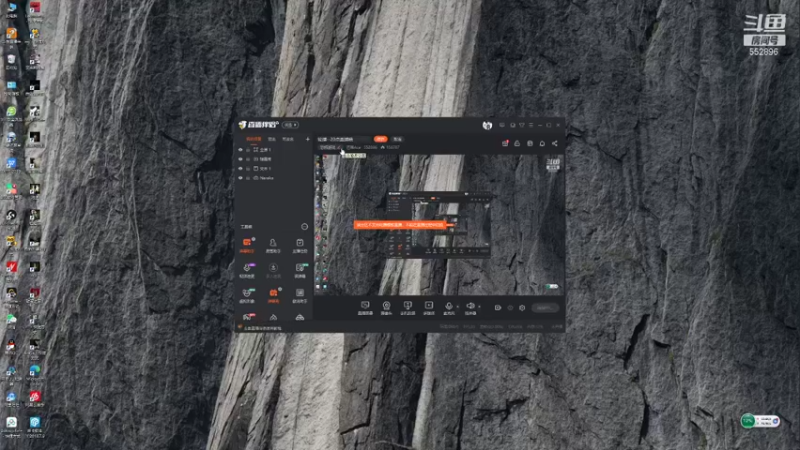
Task: Open the mode dropdown beside the app logo
Action: click(290, 125)
